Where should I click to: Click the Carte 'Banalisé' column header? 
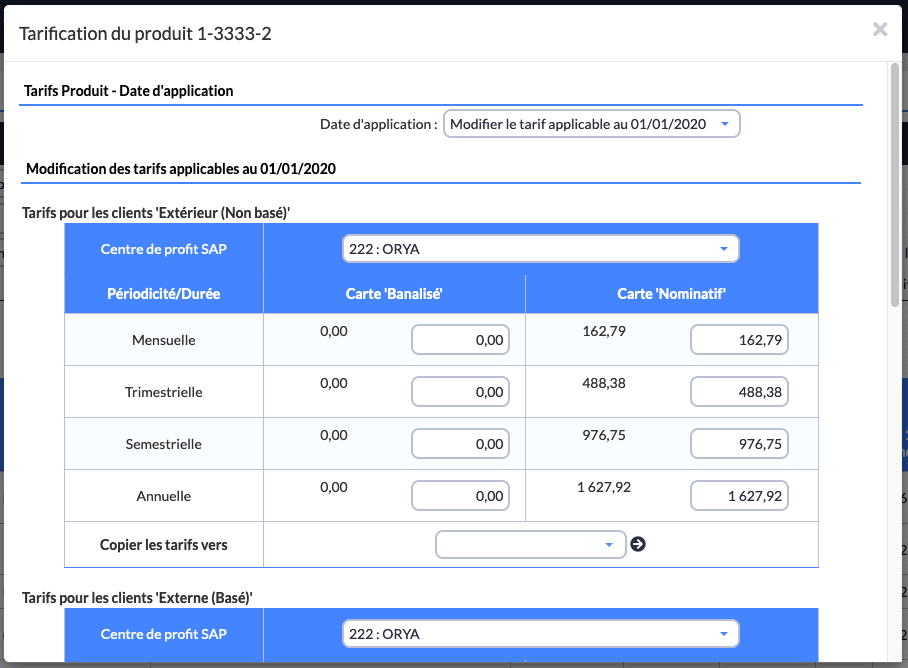[394, 294]
